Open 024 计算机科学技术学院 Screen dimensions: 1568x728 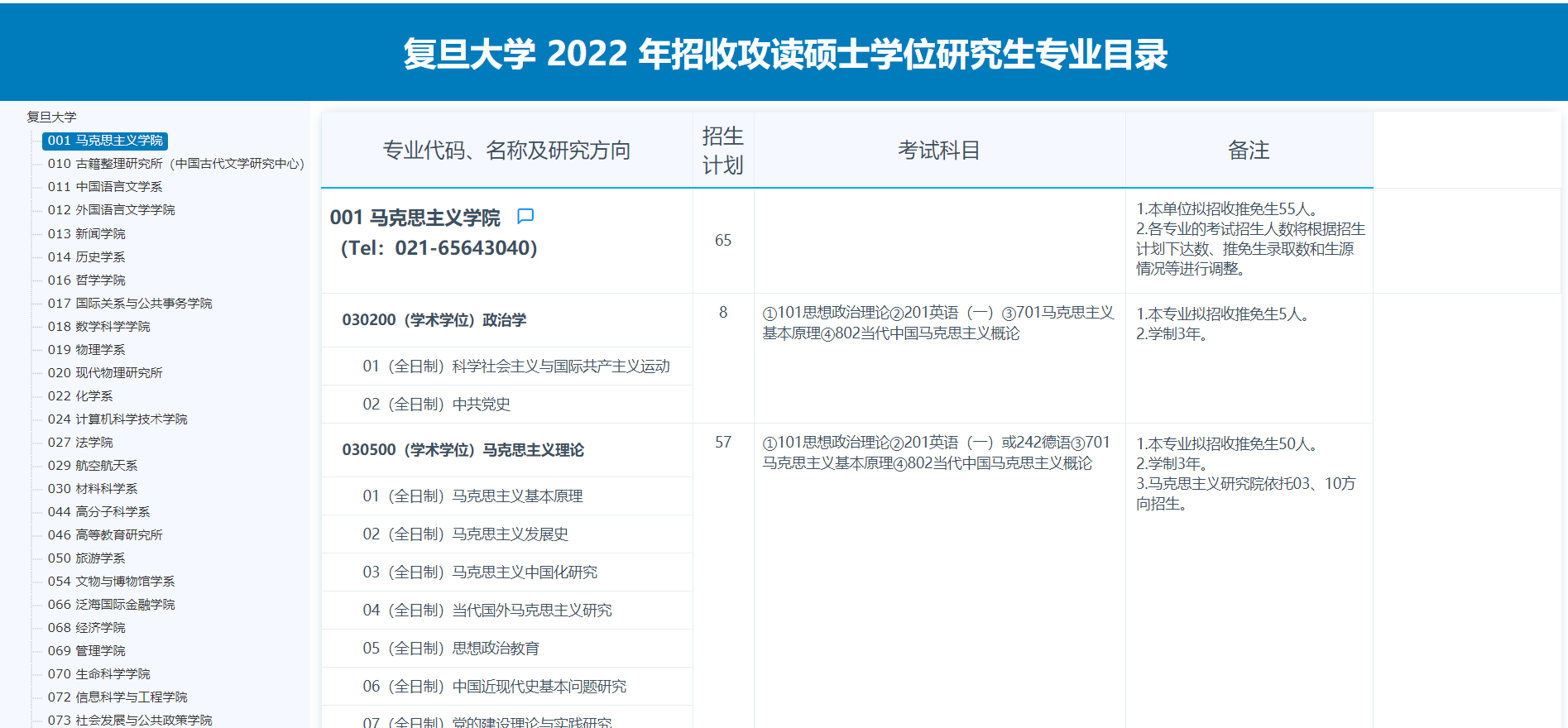117,419
